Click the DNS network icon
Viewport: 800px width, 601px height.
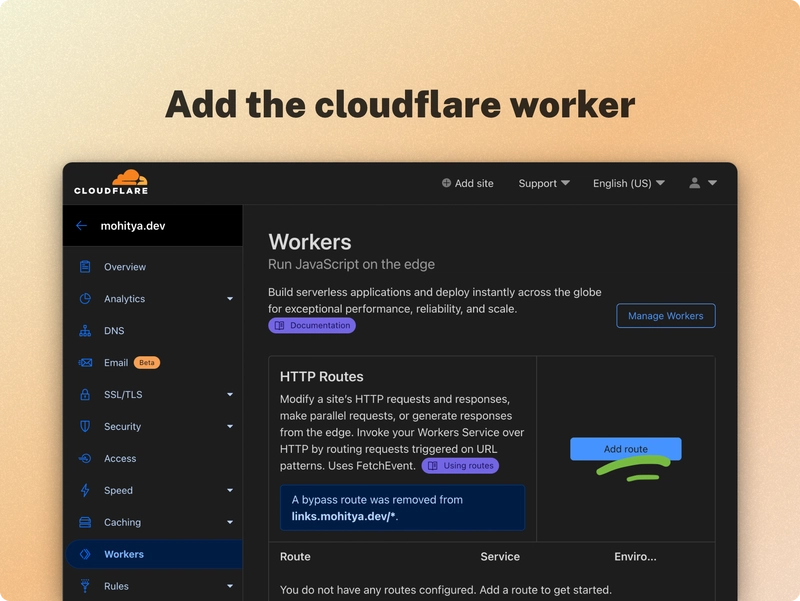click(85, 331)
